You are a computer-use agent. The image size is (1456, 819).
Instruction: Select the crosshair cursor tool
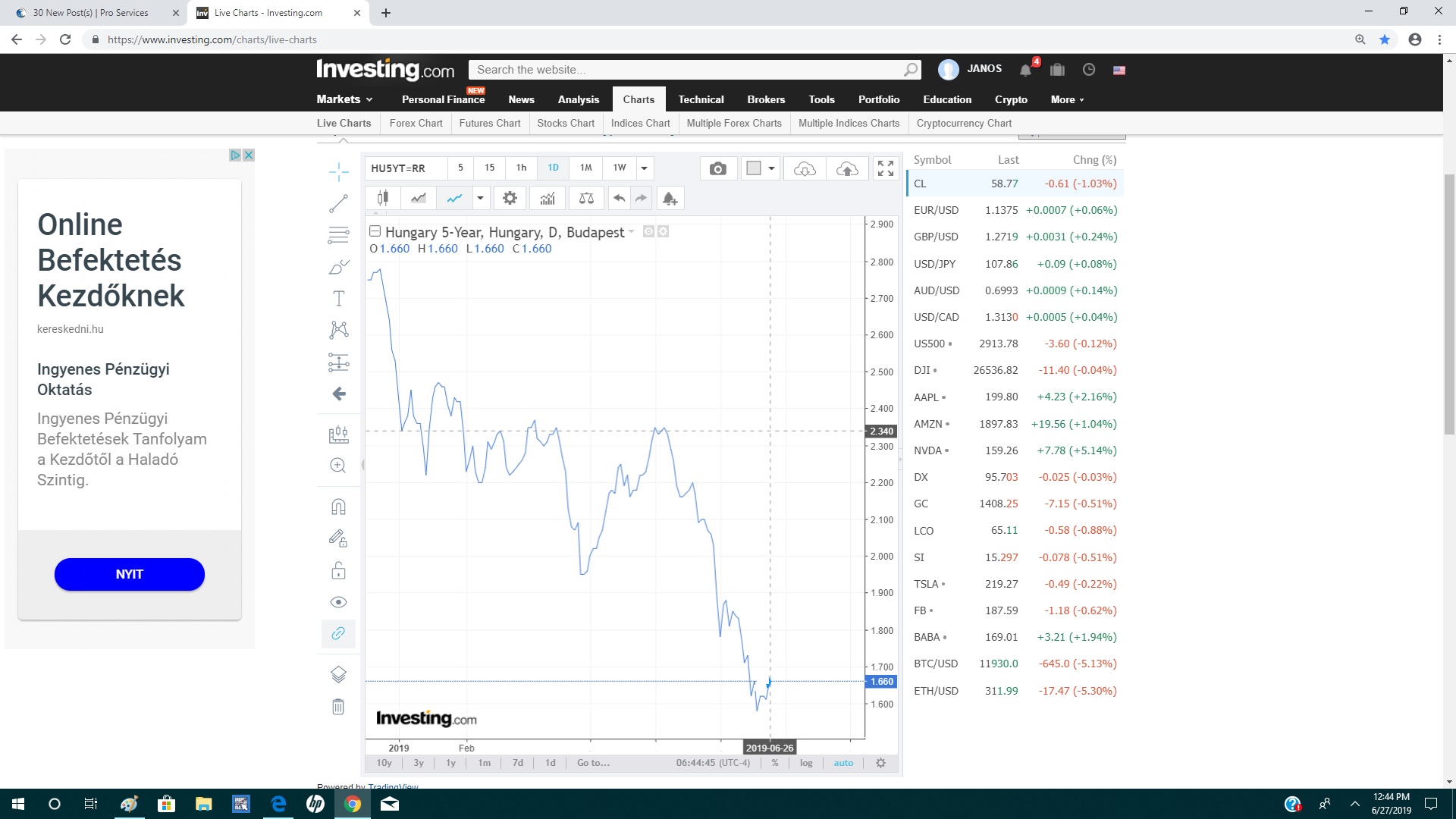click(339, 171)
